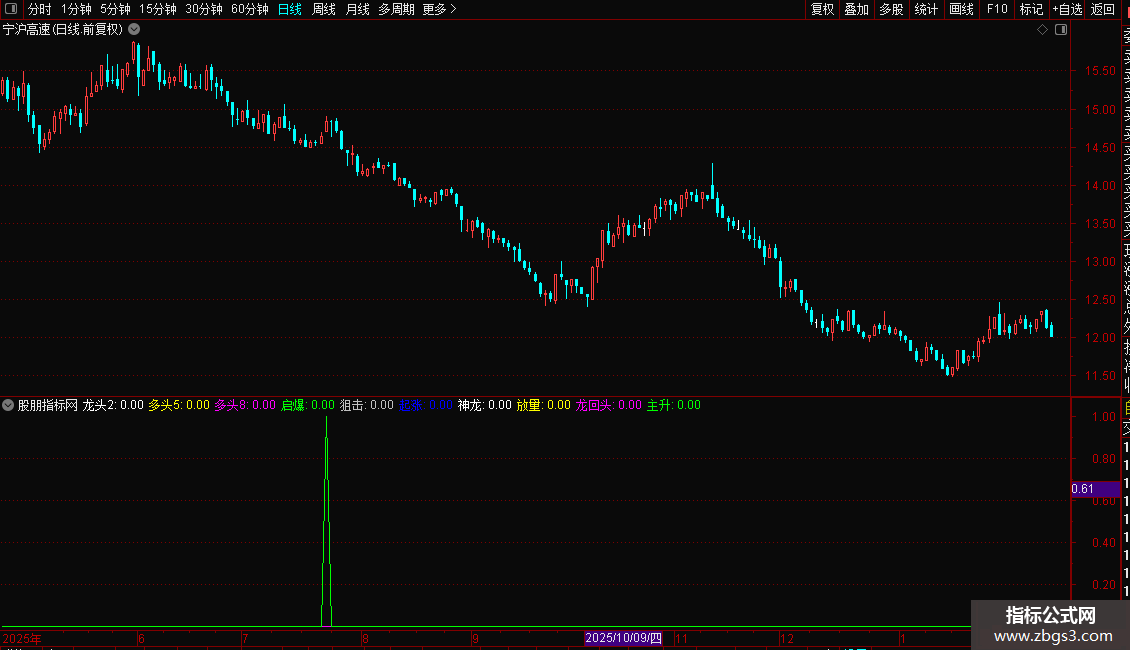Click the 2025/10/09/四 date marker
The image size is (1130, 650).
(623, 638)
